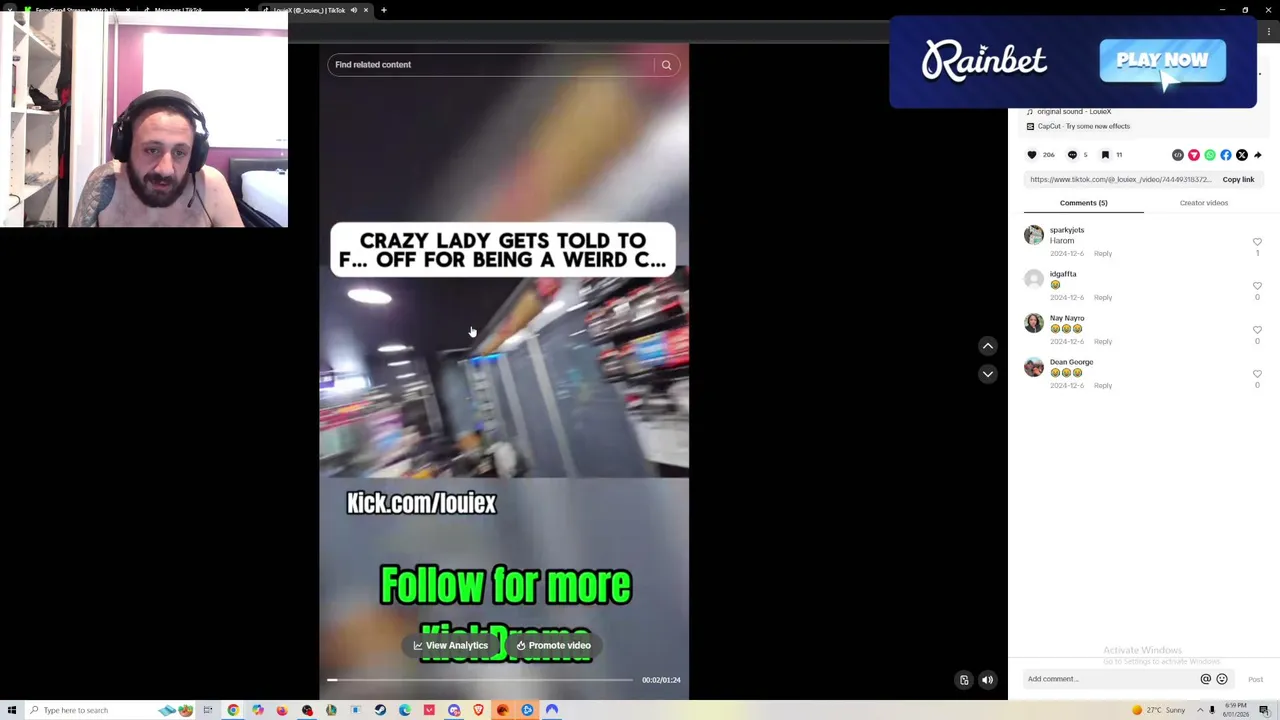Reply to idgaffta's comment
This screenshot has height=720, width=1280.
[1103, 298]
